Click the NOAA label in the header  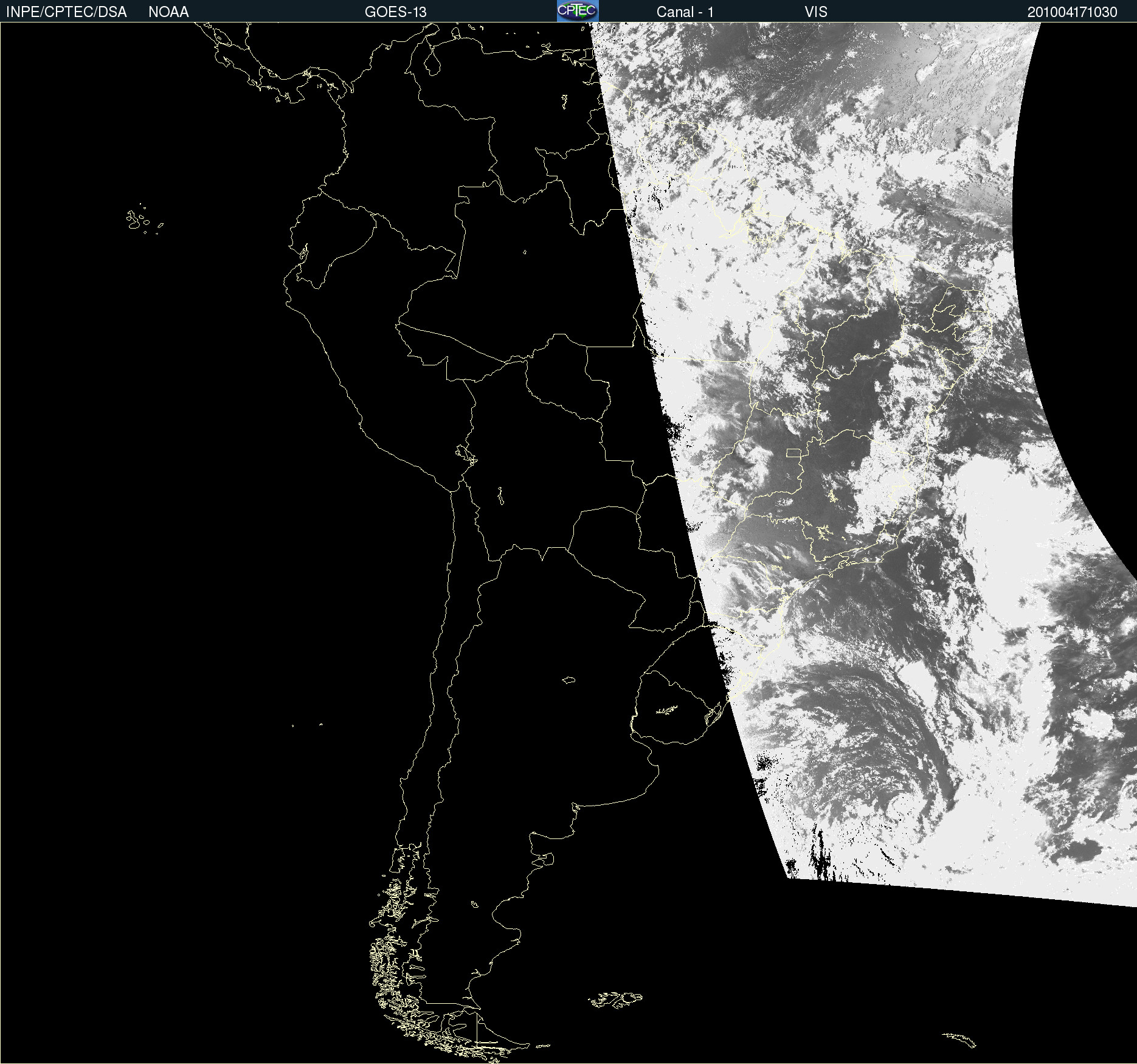click(x=168, y=12)
